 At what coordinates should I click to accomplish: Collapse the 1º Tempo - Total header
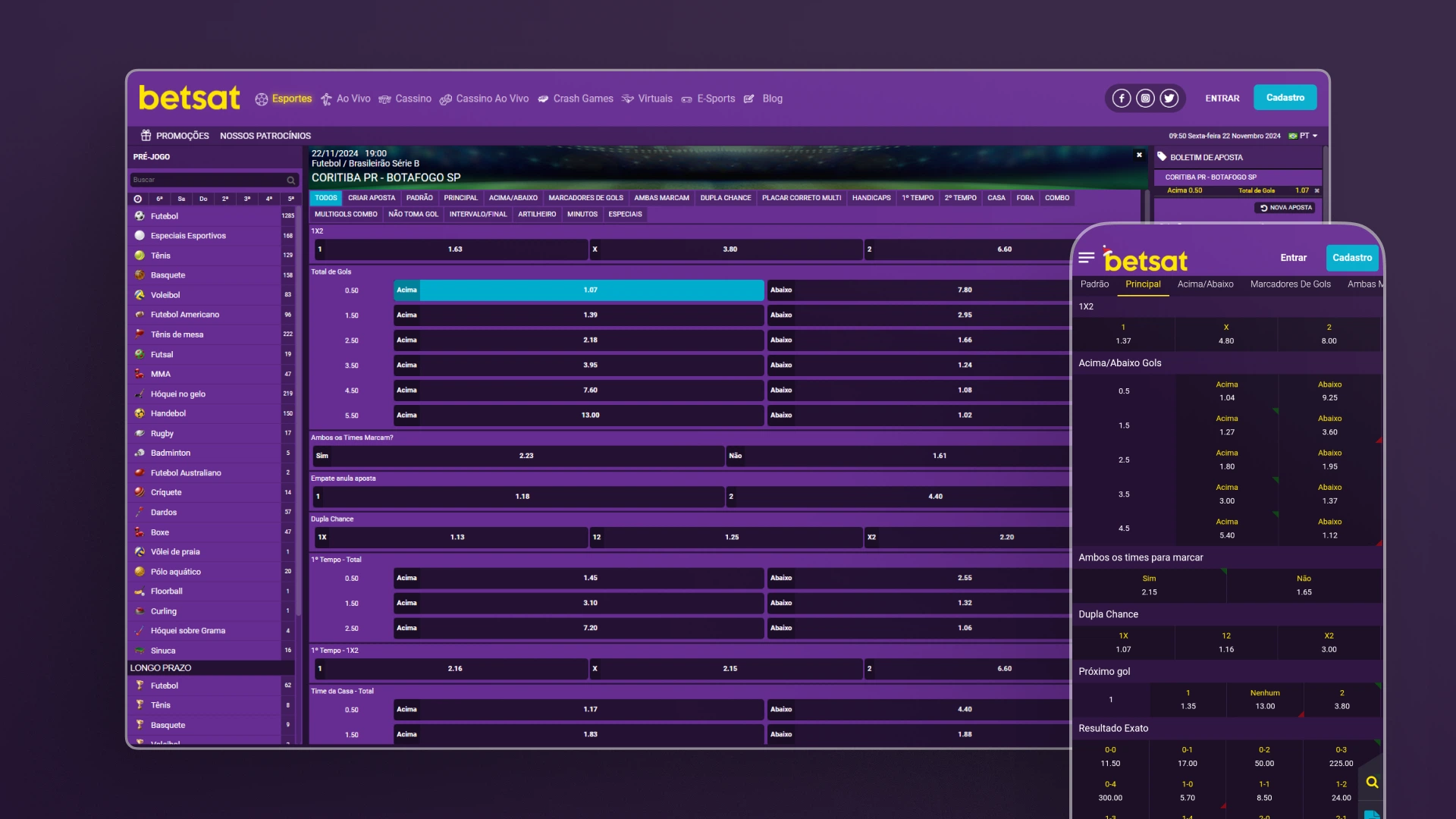point(689,560)
